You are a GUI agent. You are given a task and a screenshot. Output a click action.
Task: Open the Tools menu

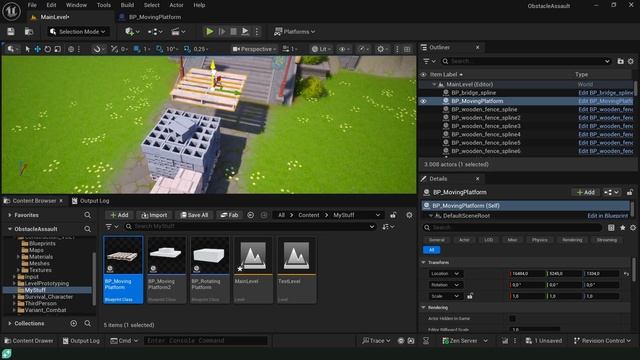pyautogui.click(x=104, y=5)
